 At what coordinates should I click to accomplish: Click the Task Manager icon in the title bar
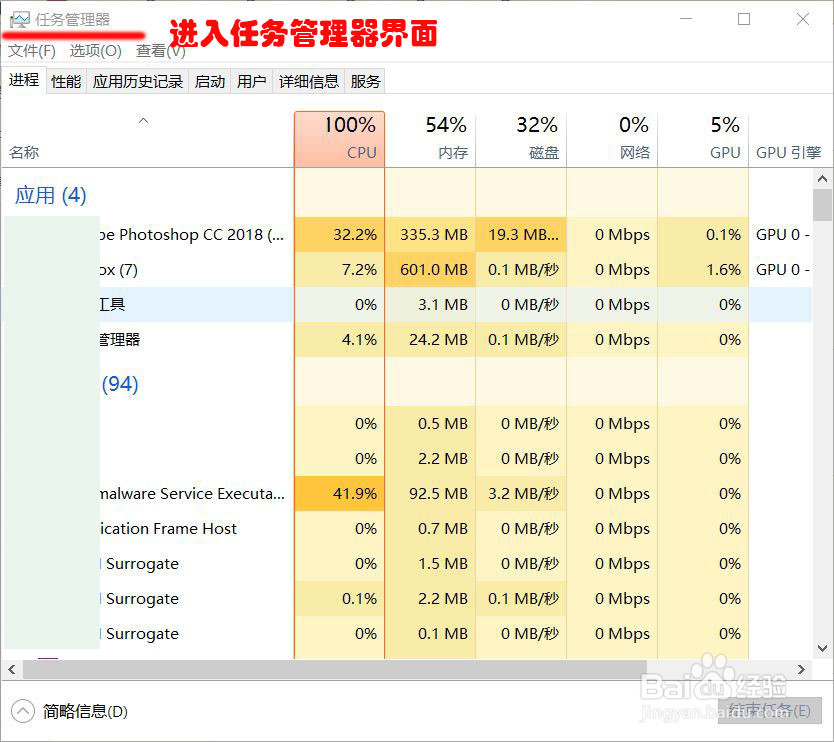pos(19,17)
